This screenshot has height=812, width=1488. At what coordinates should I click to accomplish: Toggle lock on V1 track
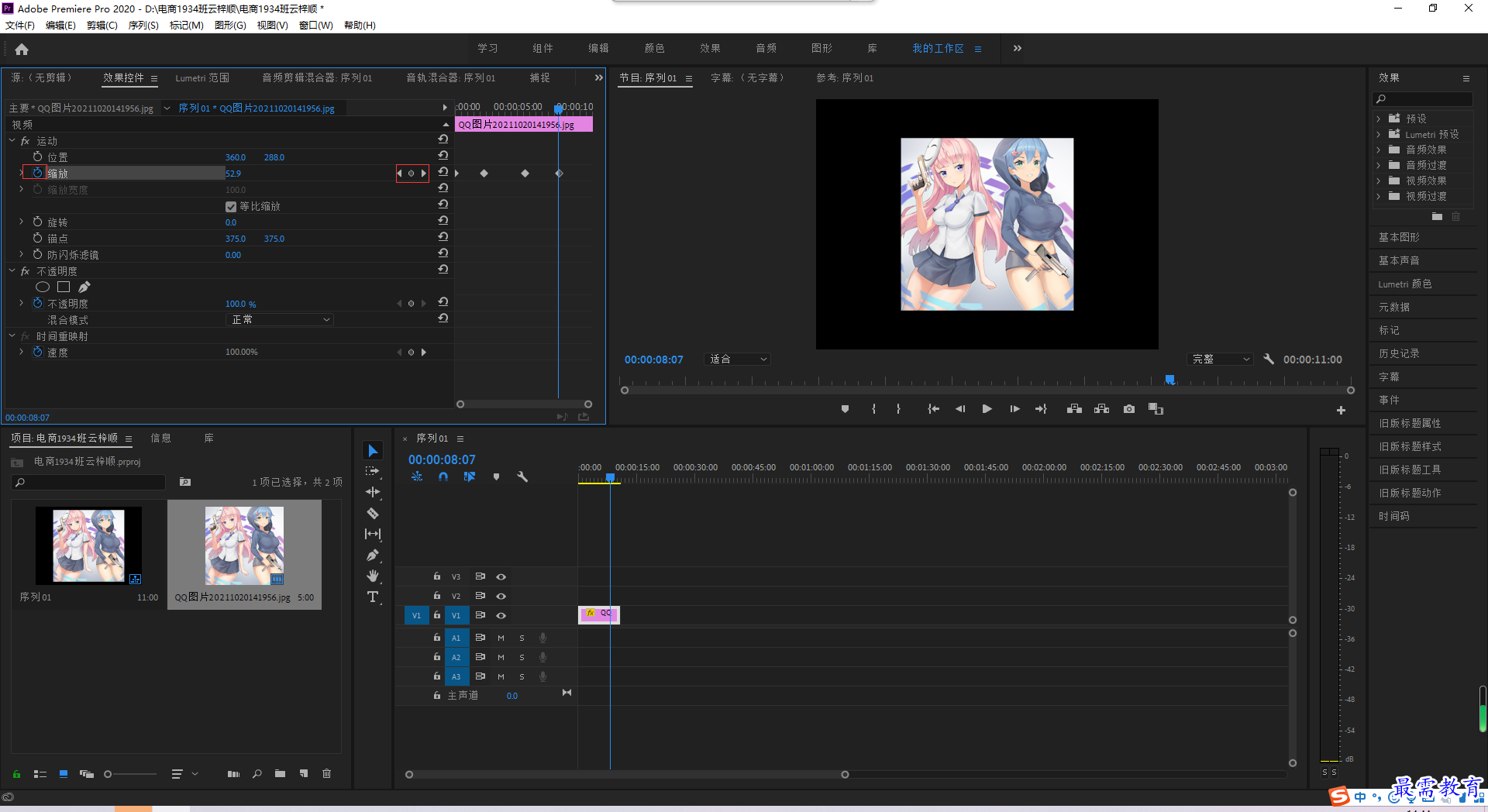(x=437, y=615)
